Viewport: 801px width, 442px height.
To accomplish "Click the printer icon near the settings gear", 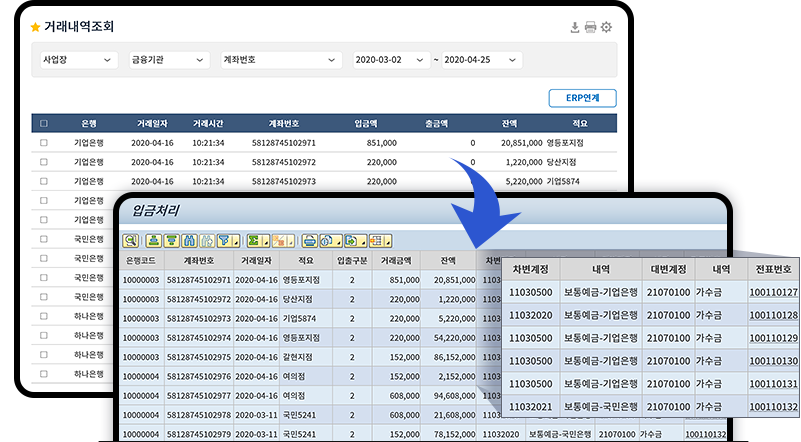I will pyautogui.click(x=590, y=27).
